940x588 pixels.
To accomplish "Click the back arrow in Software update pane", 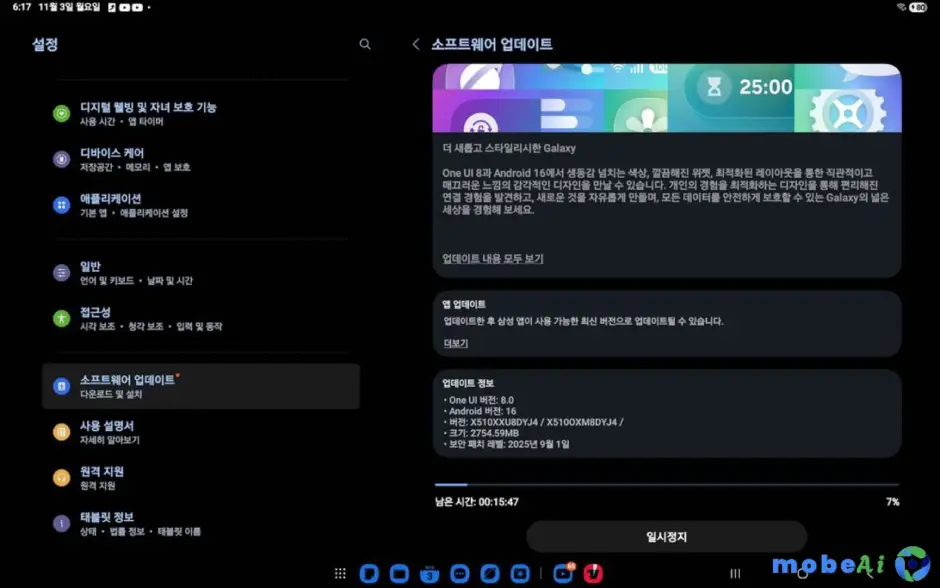I will click(x=416, y=45).
